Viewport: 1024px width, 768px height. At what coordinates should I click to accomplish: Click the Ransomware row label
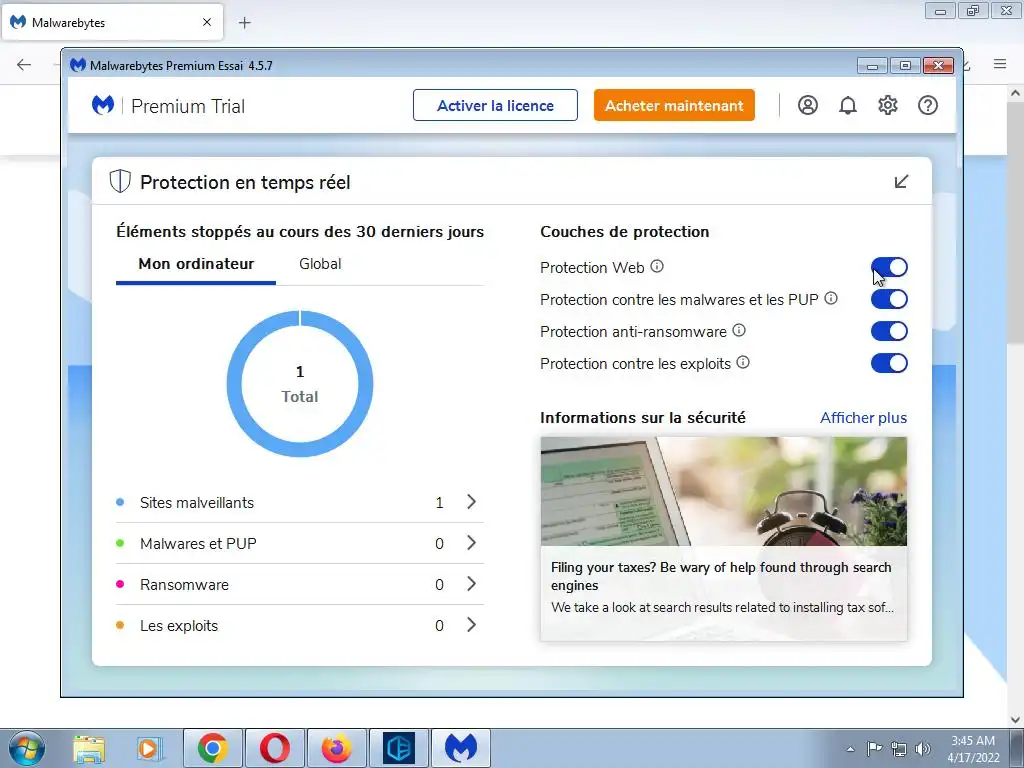click(184, 585)
